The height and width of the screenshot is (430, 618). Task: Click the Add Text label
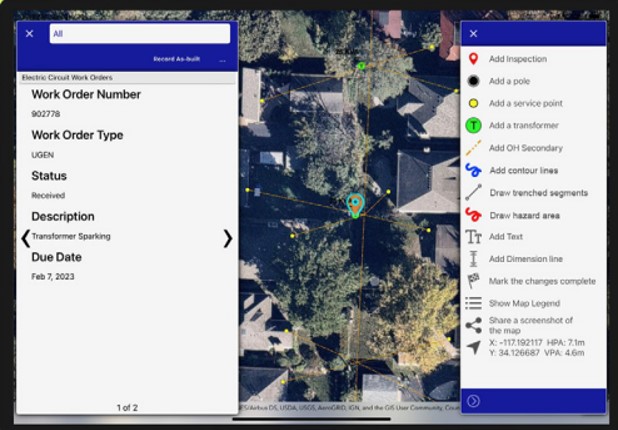pos(506,236)
